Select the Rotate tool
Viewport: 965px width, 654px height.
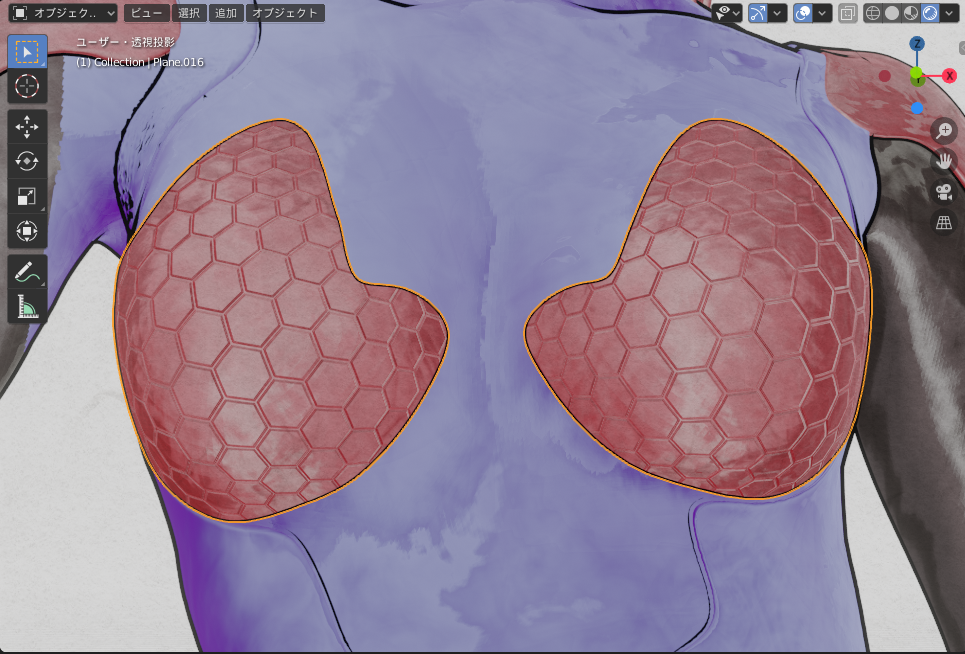(x=27, y=161)
